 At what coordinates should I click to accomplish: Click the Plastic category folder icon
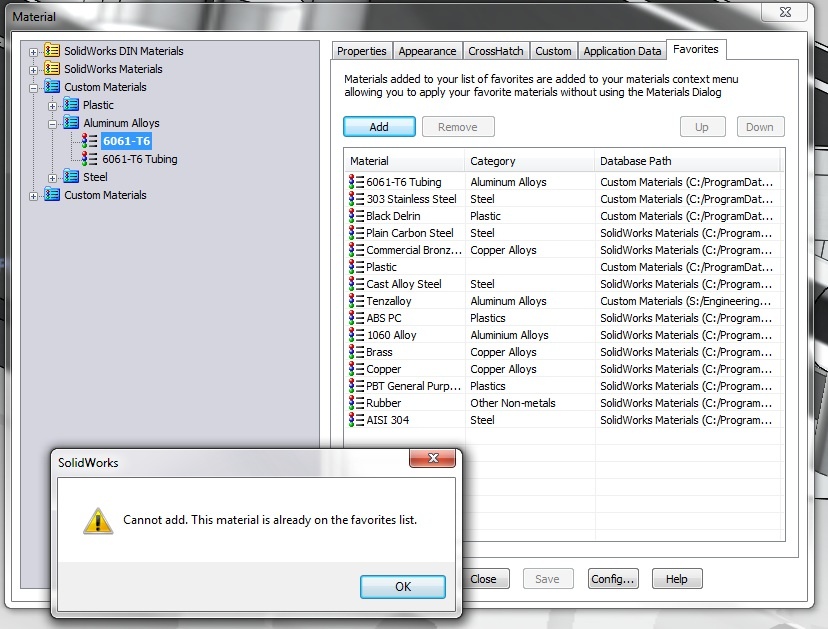coord(71,105)
